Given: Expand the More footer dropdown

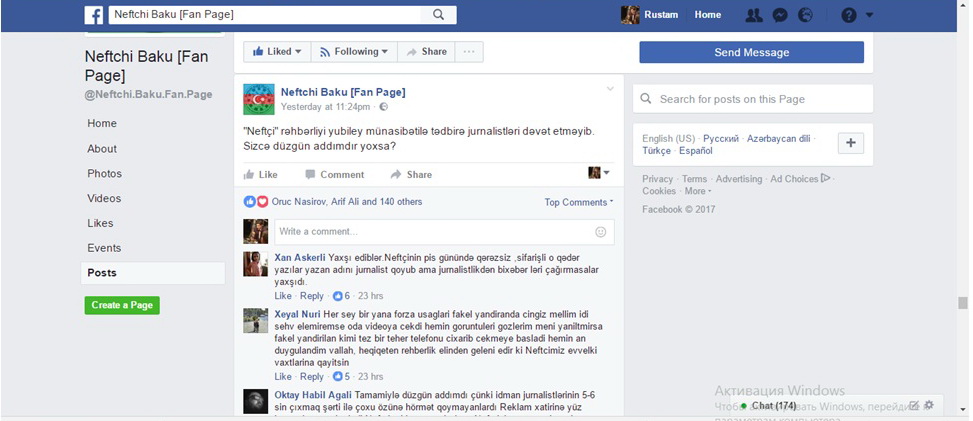Looking at the screenshot, I should tap(697, 191).
